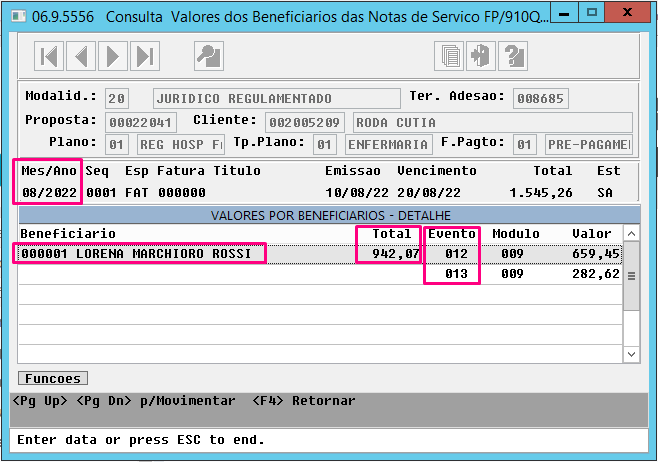Maximize the Consulta Valores window
The image size is (658, 462).
[x=592, y=13]
